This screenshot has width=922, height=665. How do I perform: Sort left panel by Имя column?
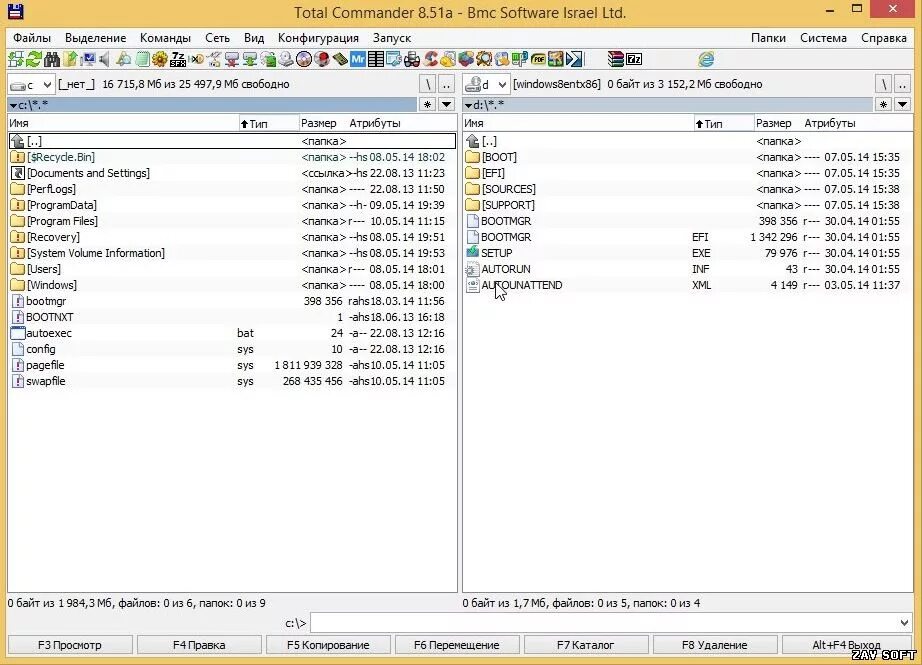point(123,123)
